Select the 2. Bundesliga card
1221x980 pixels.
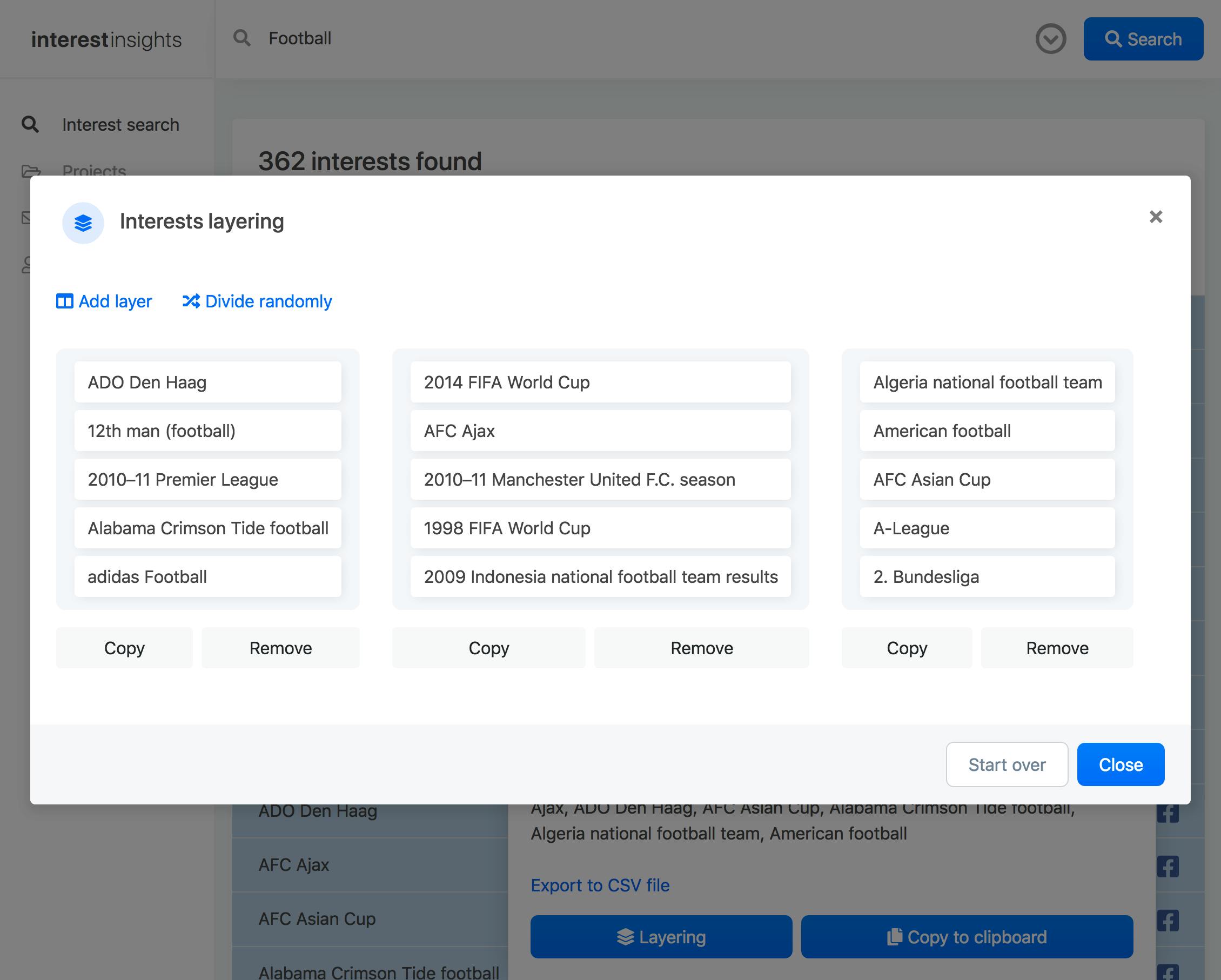(x=987, y=577)
